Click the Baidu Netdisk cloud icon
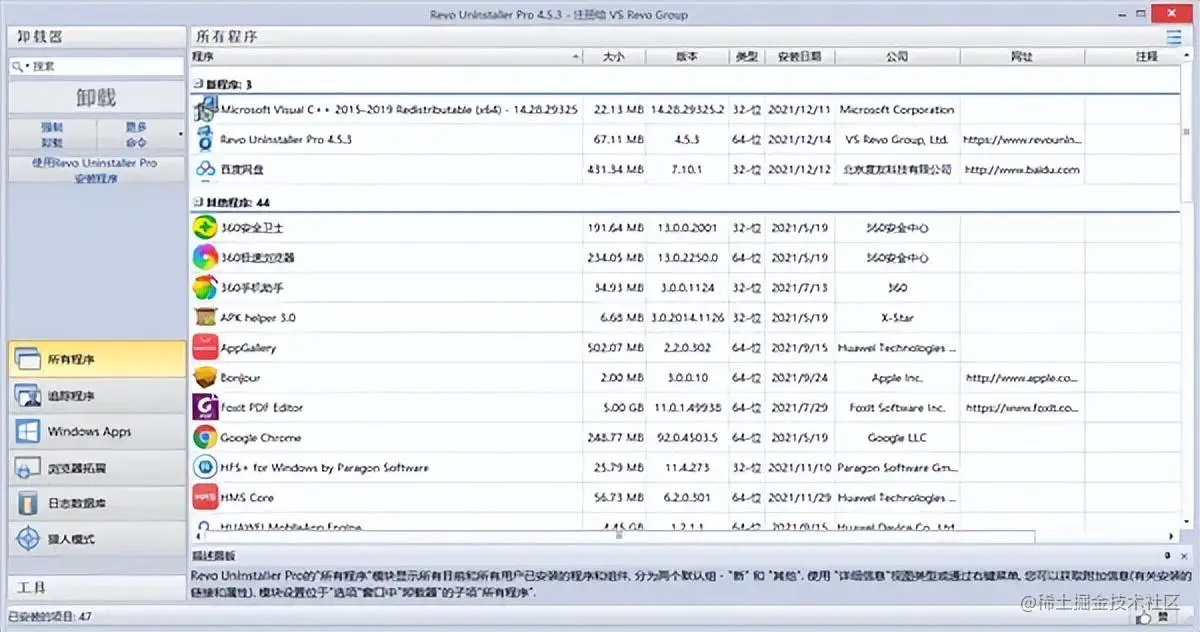The width and height of the screenshot is (1200, 632). pos(205,169)
